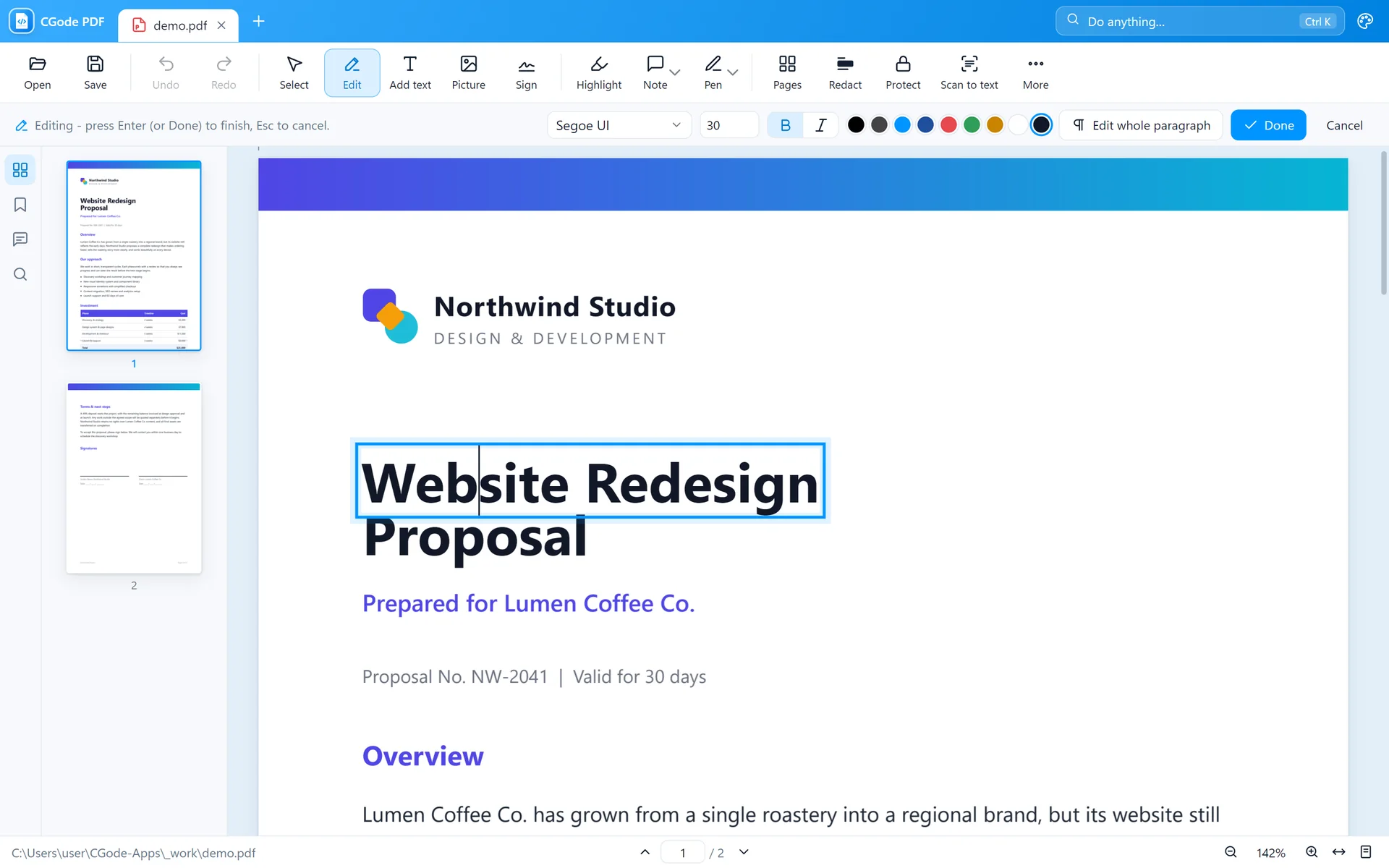
Task: Open the search sidebar panel
Action: click(20, 274)
